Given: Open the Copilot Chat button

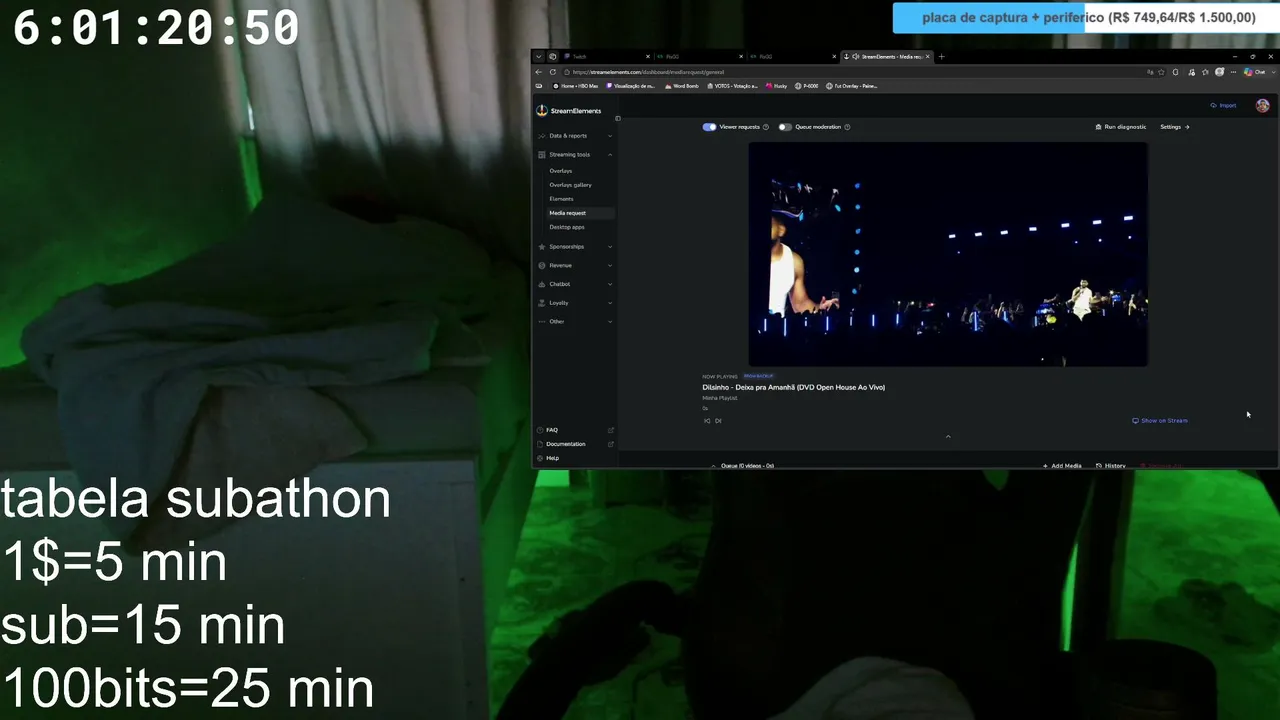Looking at the screenshot, I should (1256, 72).
